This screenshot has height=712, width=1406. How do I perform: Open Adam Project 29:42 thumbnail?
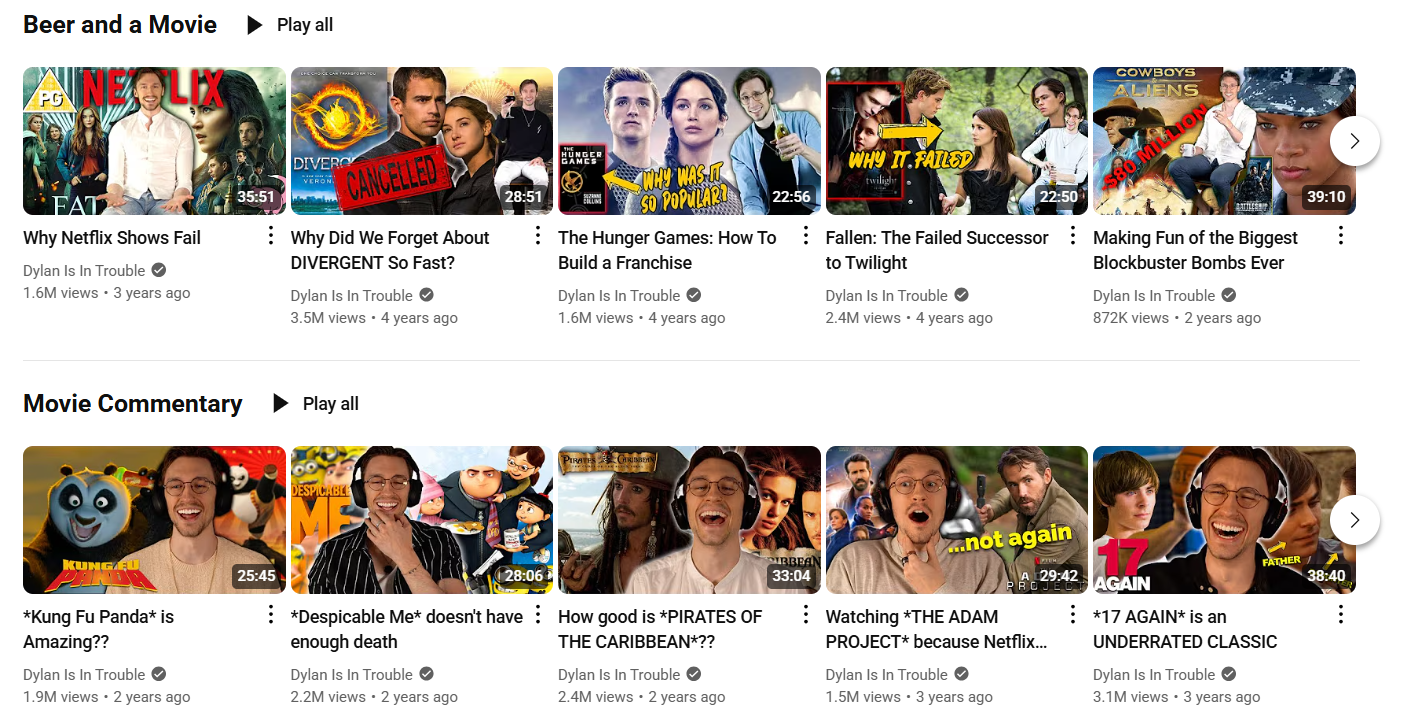(957, 520)
